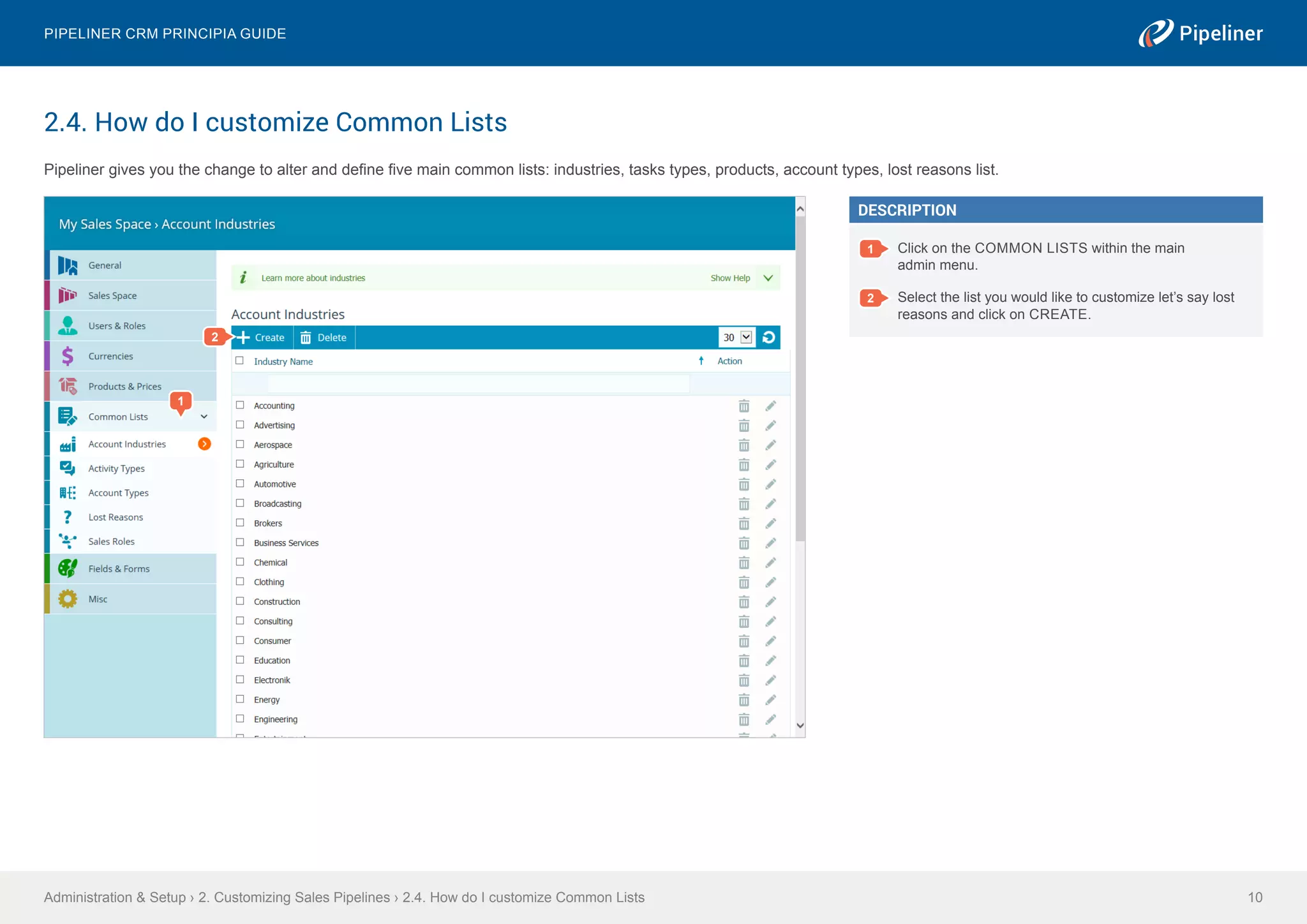Expand the Show Help chevron
Image resolution: width=1307 pixels, height=924 pixels.
[768, 278]
